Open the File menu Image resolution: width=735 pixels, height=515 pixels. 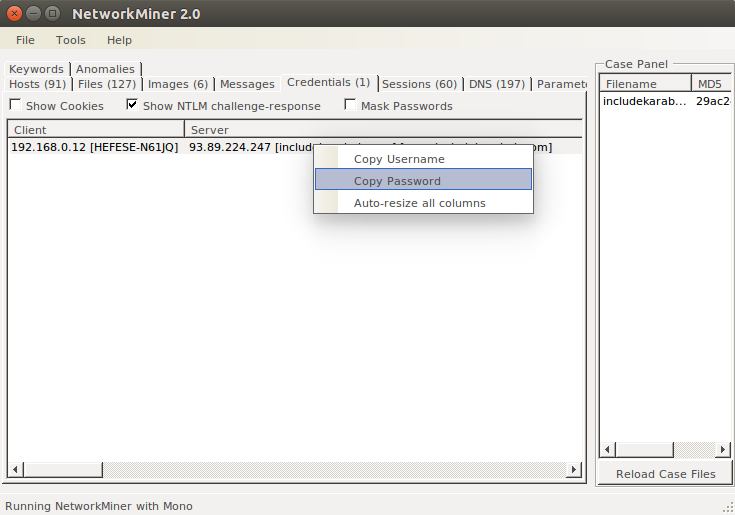click(25, 40)
